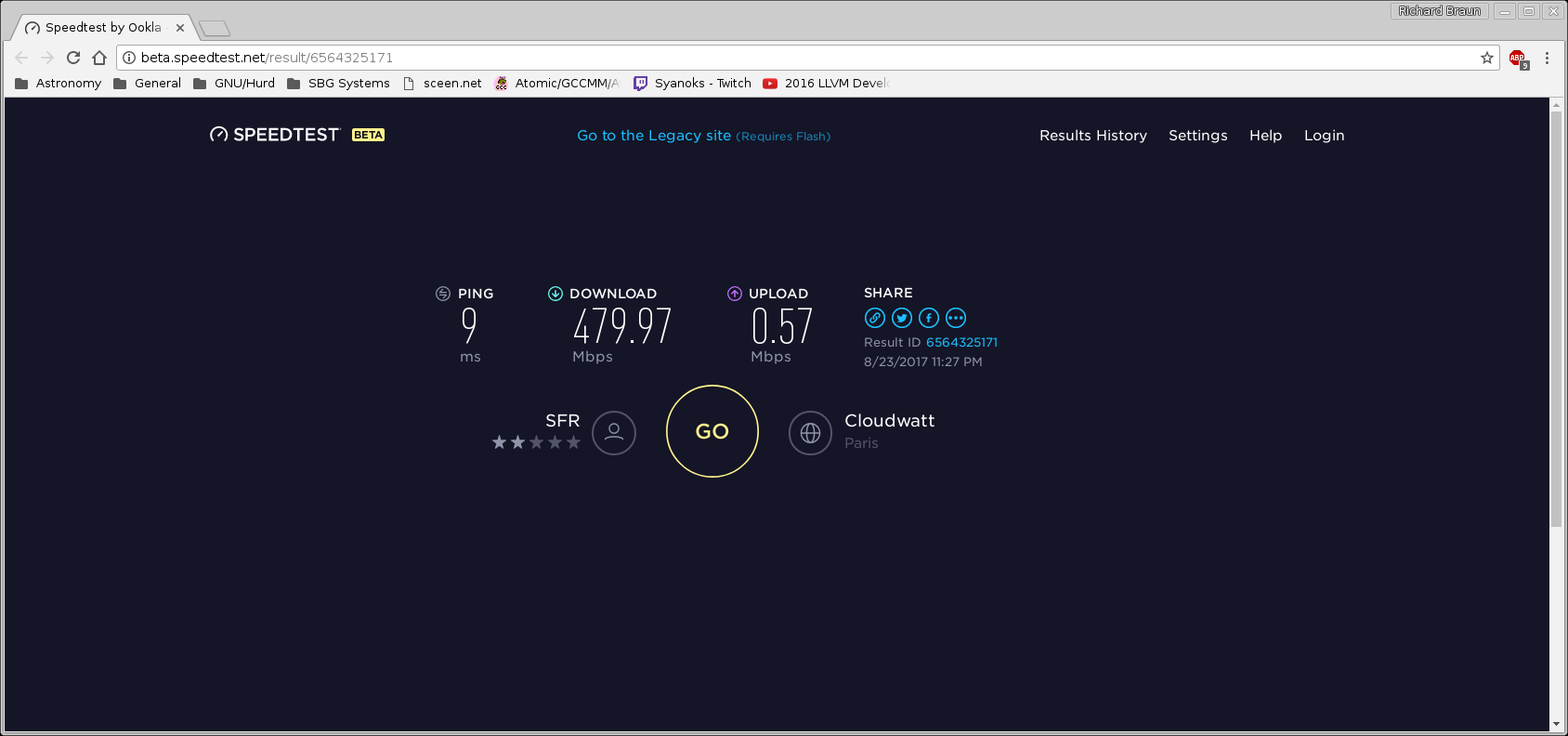Screen dimensions: 1568x736
Task: Open Result ID 6564325171 link
Action: point(961,342)
